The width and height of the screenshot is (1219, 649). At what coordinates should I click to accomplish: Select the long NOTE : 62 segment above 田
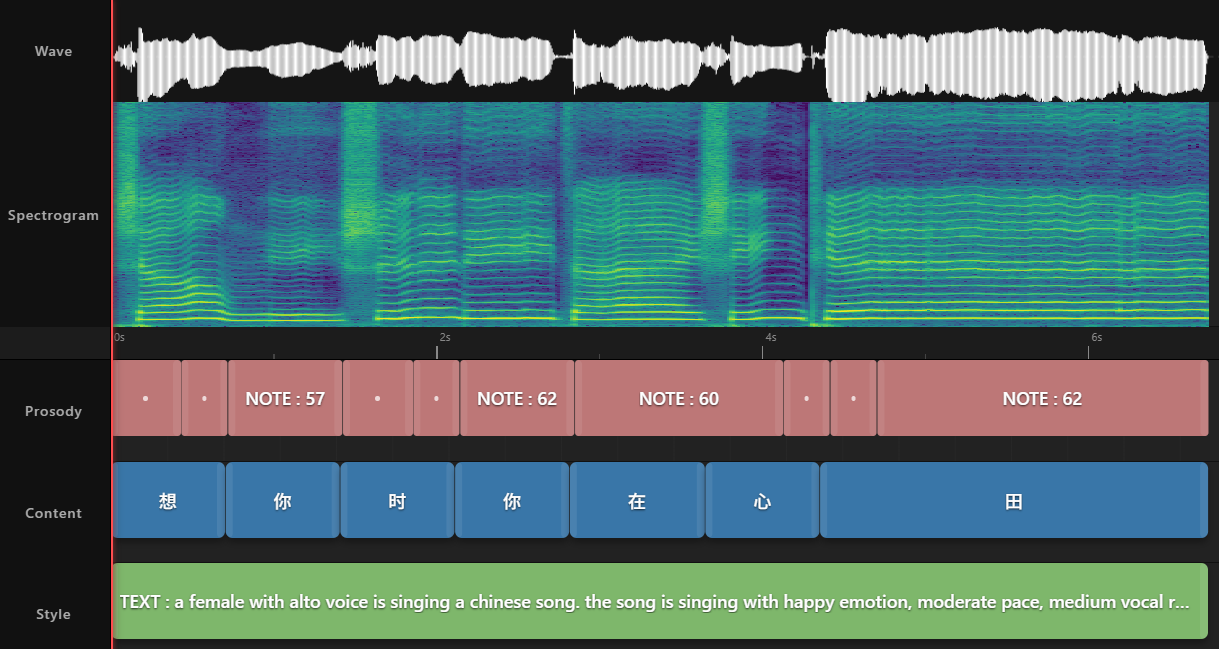point(1042,398)
